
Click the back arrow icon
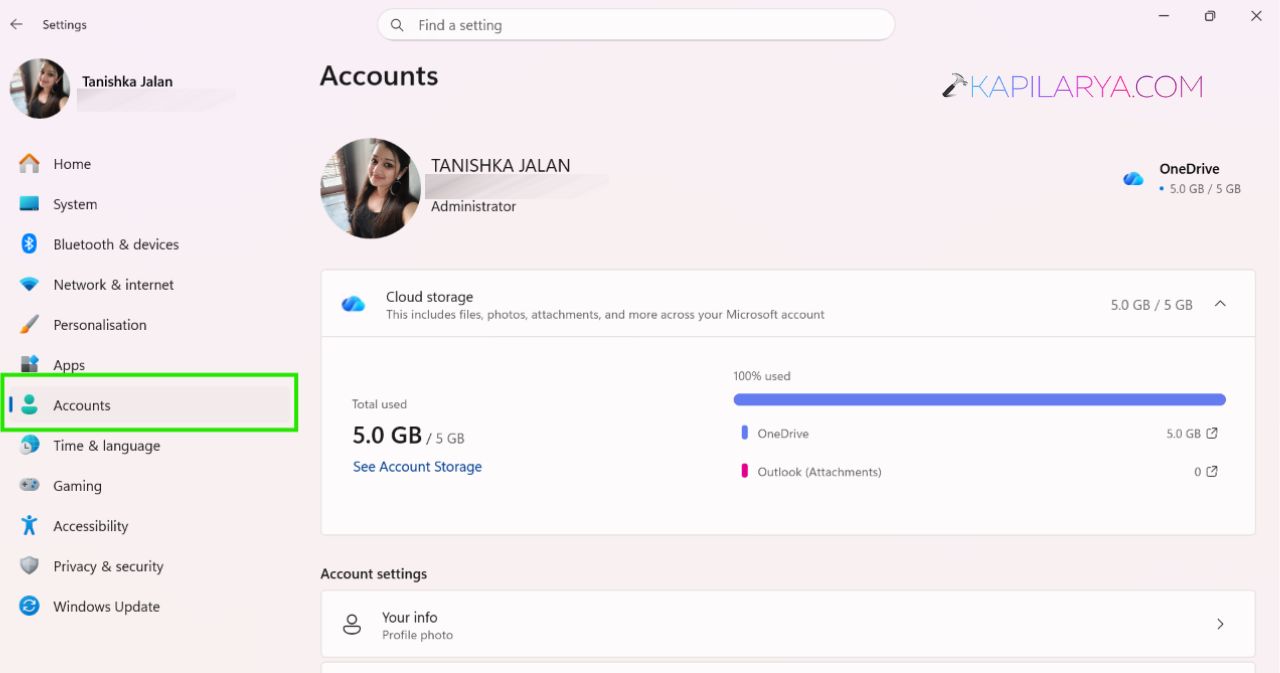(x=16, y=24)
